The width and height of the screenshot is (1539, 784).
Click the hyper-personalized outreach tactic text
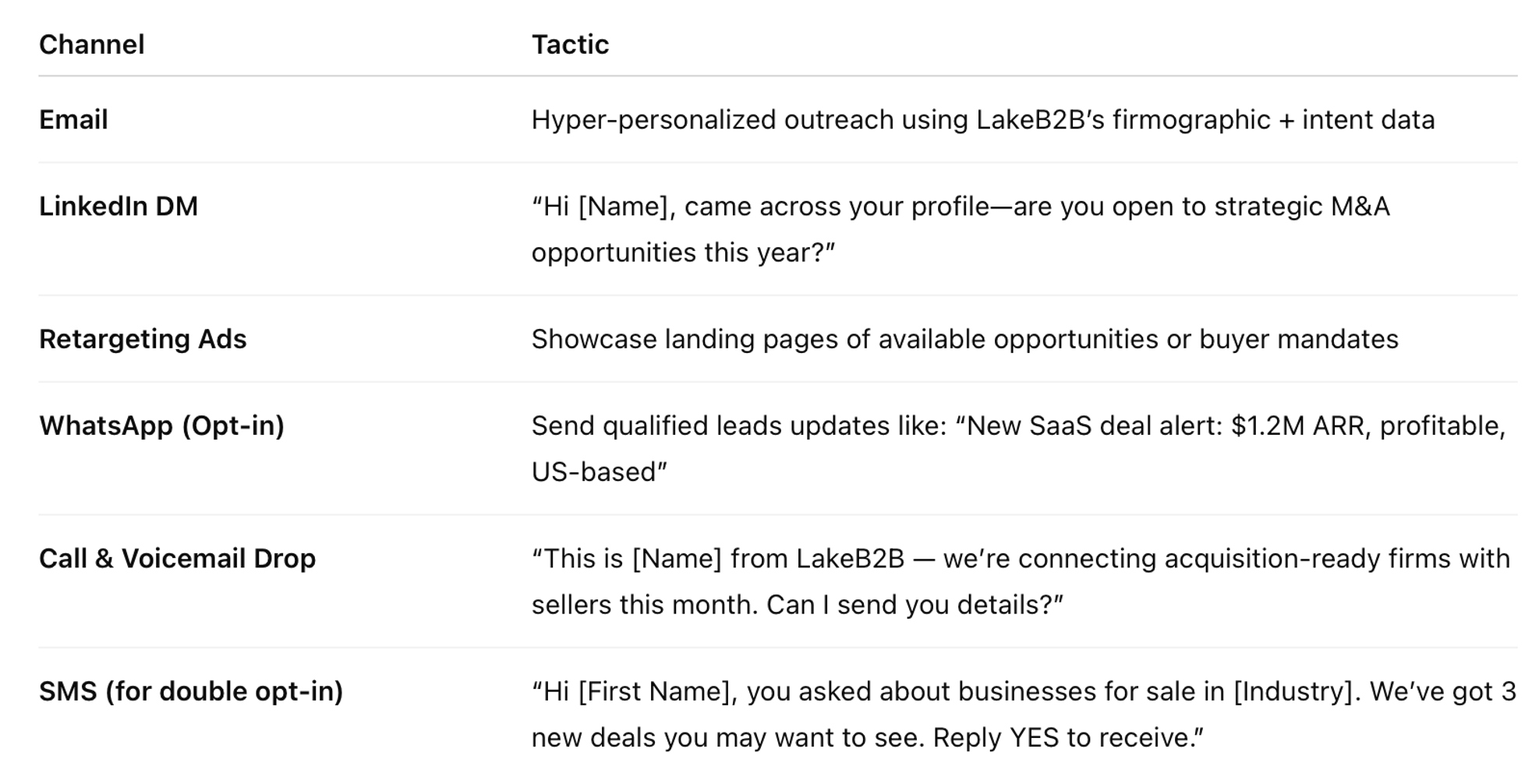(x=983, y=119)
